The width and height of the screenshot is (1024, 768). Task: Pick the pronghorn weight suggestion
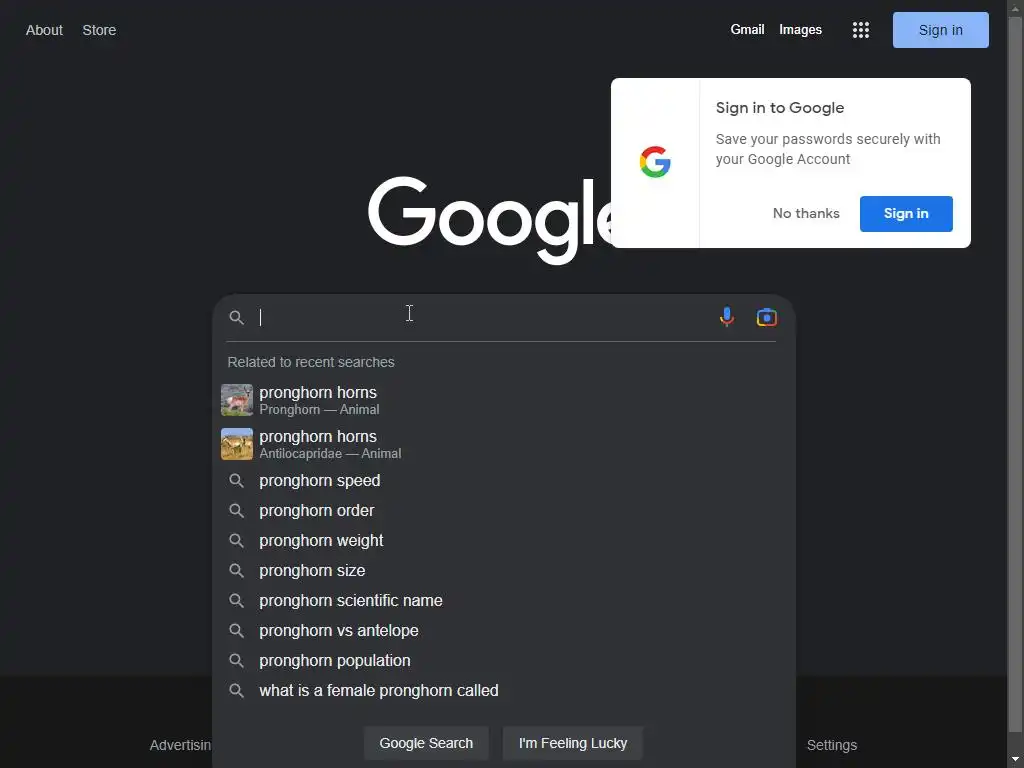point(504,541)
